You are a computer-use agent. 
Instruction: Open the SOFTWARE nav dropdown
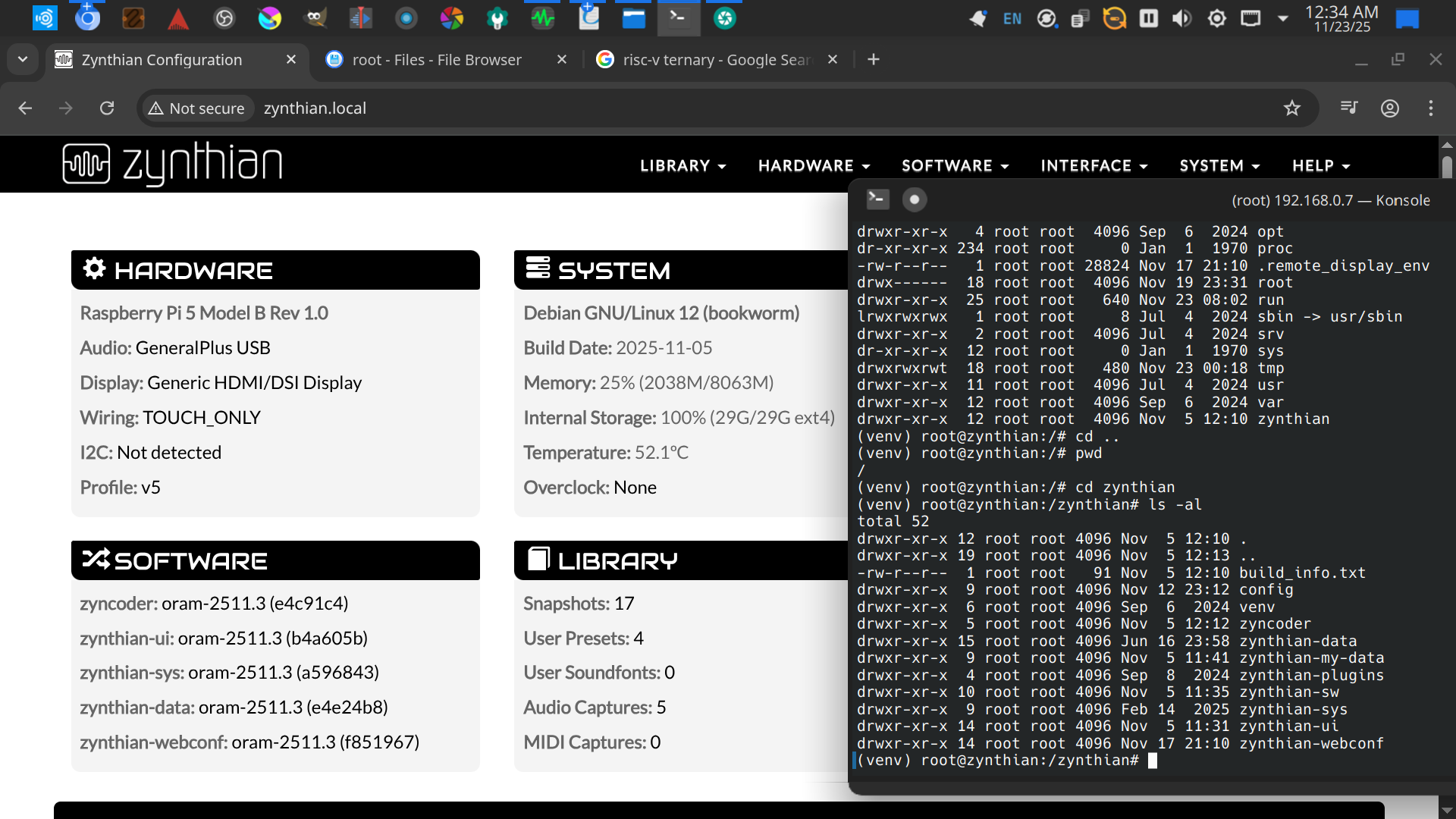(955, 166)
